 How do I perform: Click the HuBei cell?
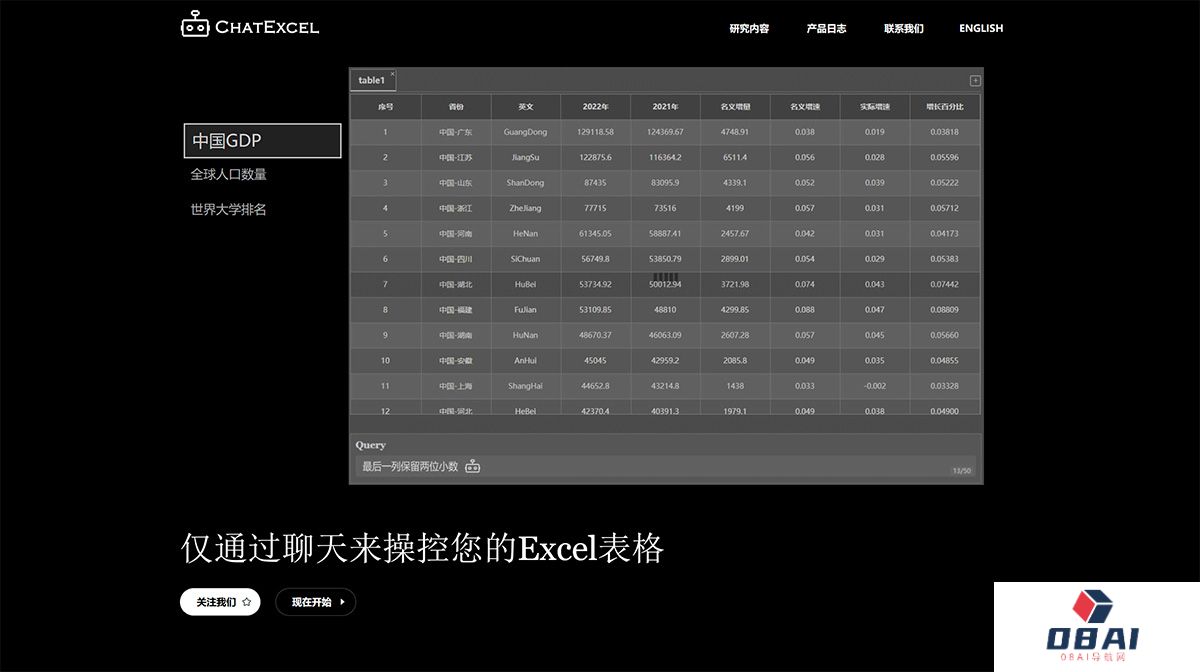(526, 284)
